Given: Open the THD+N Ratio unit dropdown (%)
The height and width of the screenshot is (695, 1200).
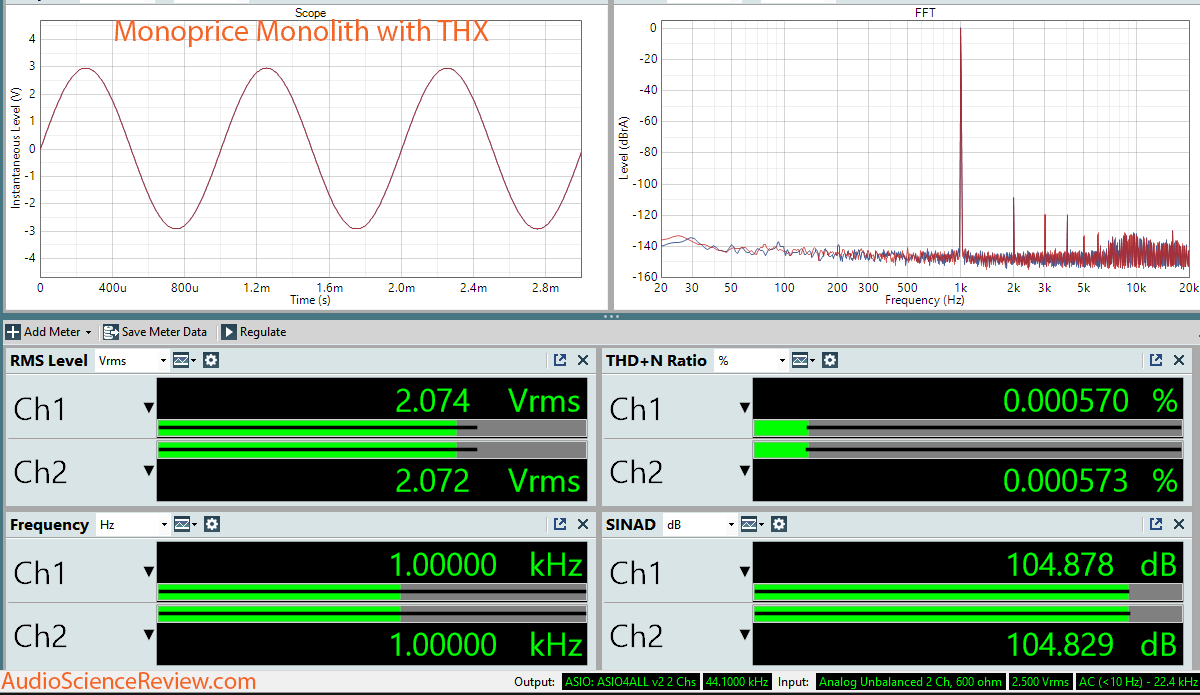Looking at the screenshot, I should [752, 360].
